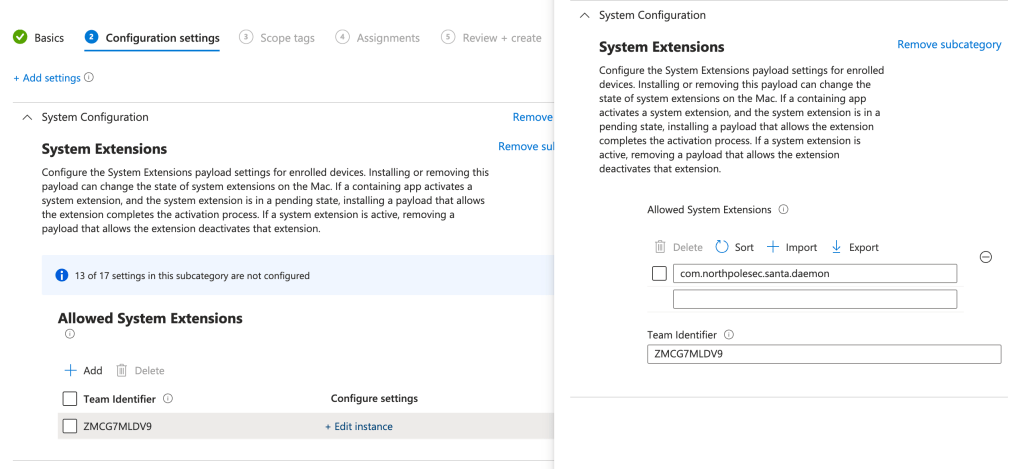This screenshot has height=469, width=1024.
Task: Click Remove subcategory link in right panel
Action: 949,45
